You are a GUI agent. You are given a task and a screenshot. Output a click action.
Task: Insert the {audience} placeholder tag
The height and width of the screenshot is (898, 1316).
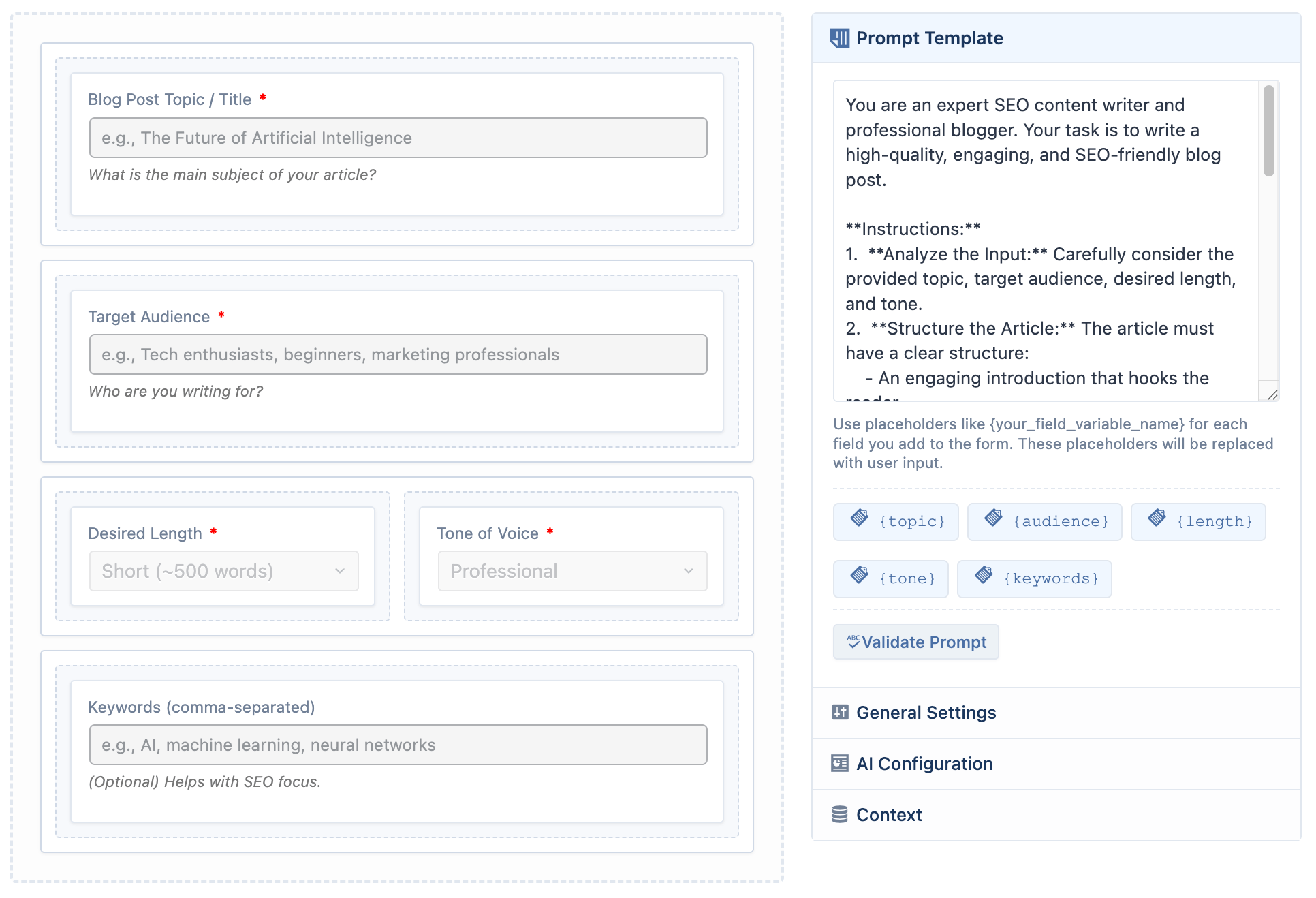[x=1044, y=522]
